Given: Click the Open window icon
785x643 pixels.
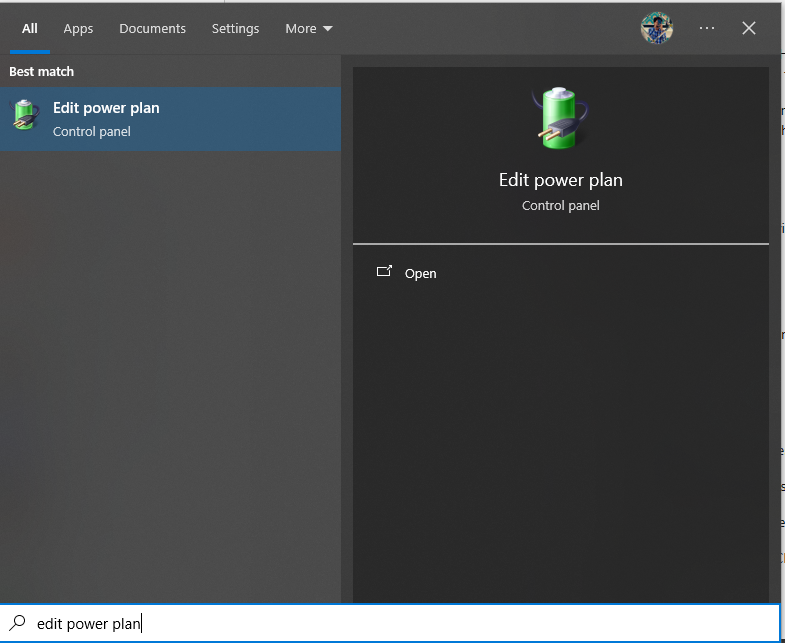Looking at the screenshot, I should [x=384, y=271].
